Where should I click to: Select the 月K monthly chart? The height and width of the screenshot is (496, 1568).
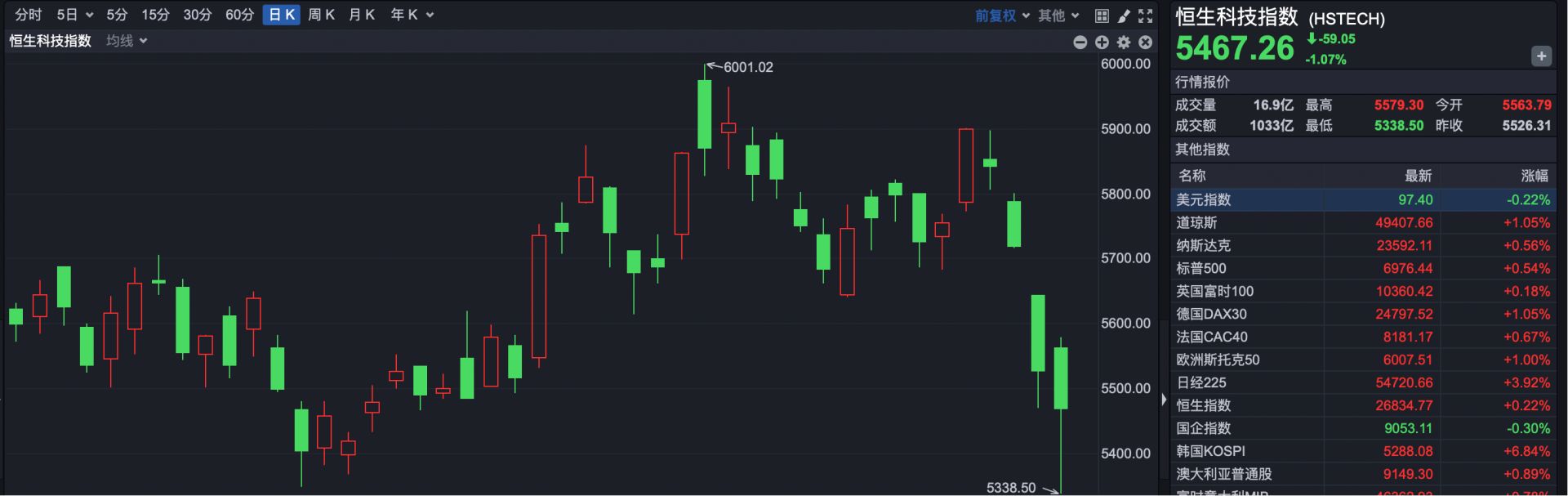(x=361, y=15)
